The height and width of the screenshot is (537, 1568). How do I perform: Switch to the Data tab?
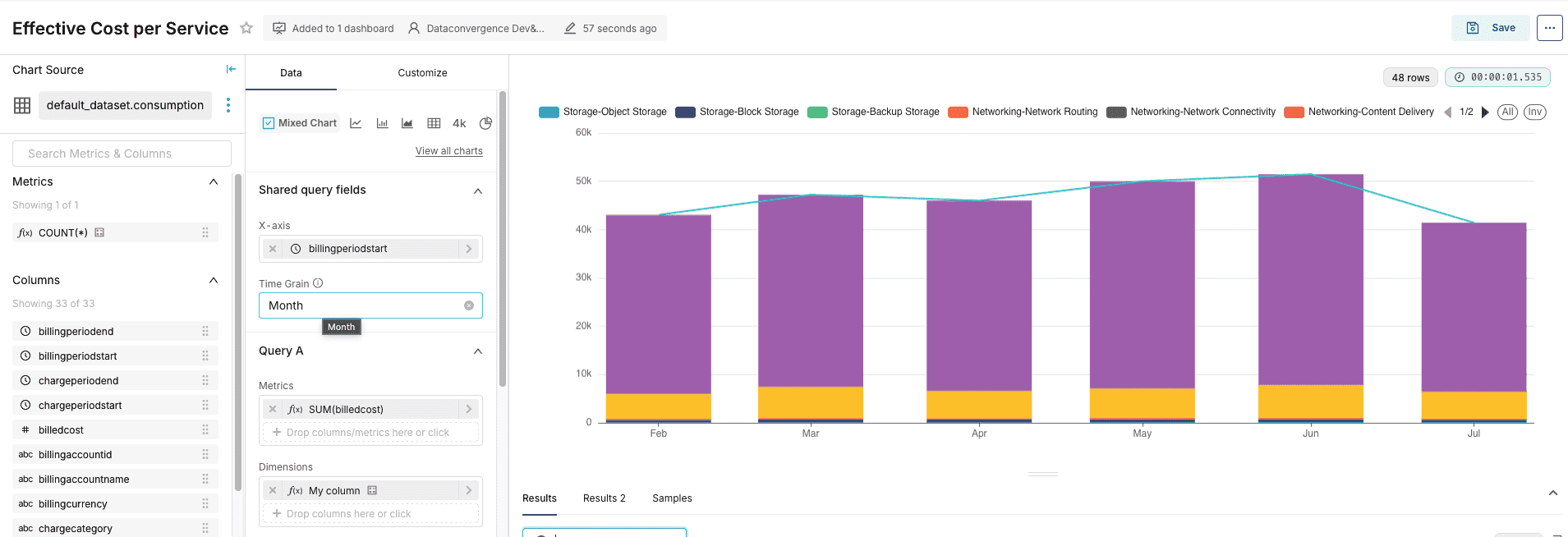pos(291,73)
